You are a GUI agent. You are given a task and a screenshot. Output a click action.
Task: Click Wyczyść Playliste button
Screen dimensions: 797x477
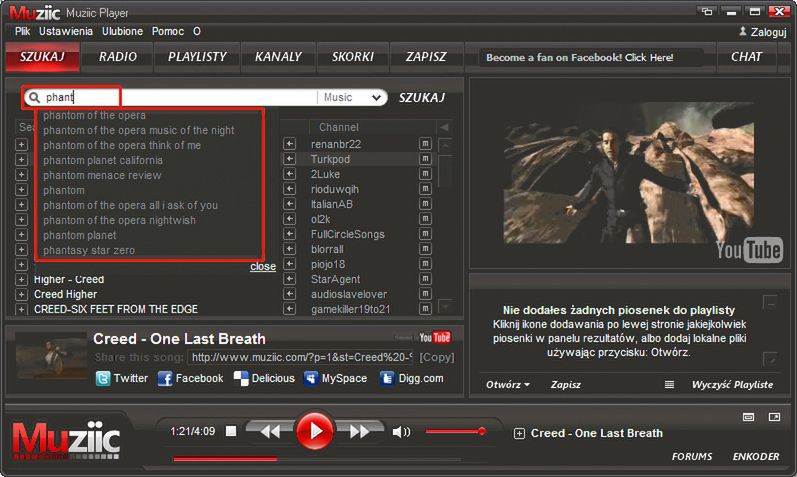tap(732, 384)
